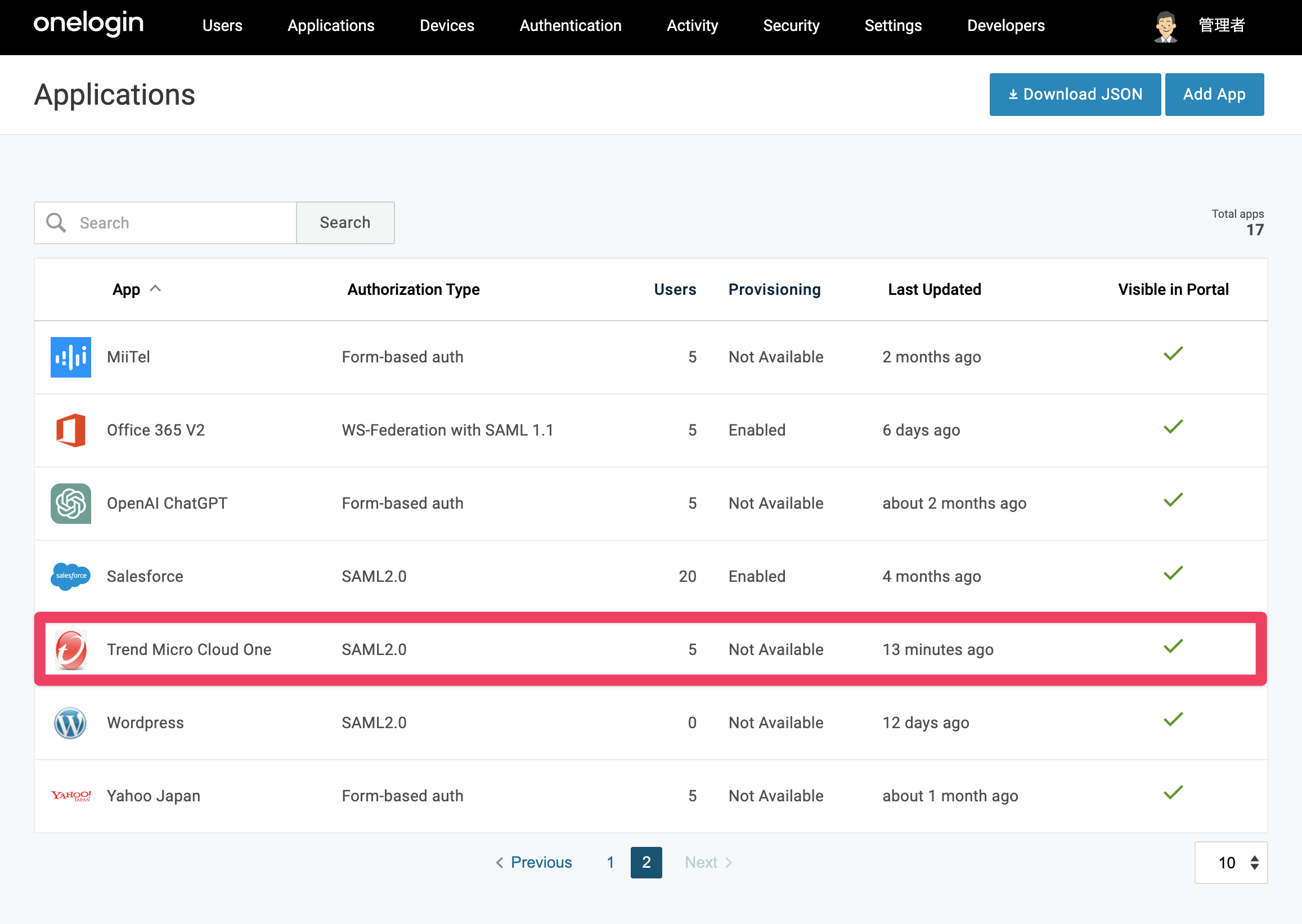Click the Download JSON button
This screenshot has width=1302, height=924.
[x=1075, y=95]
